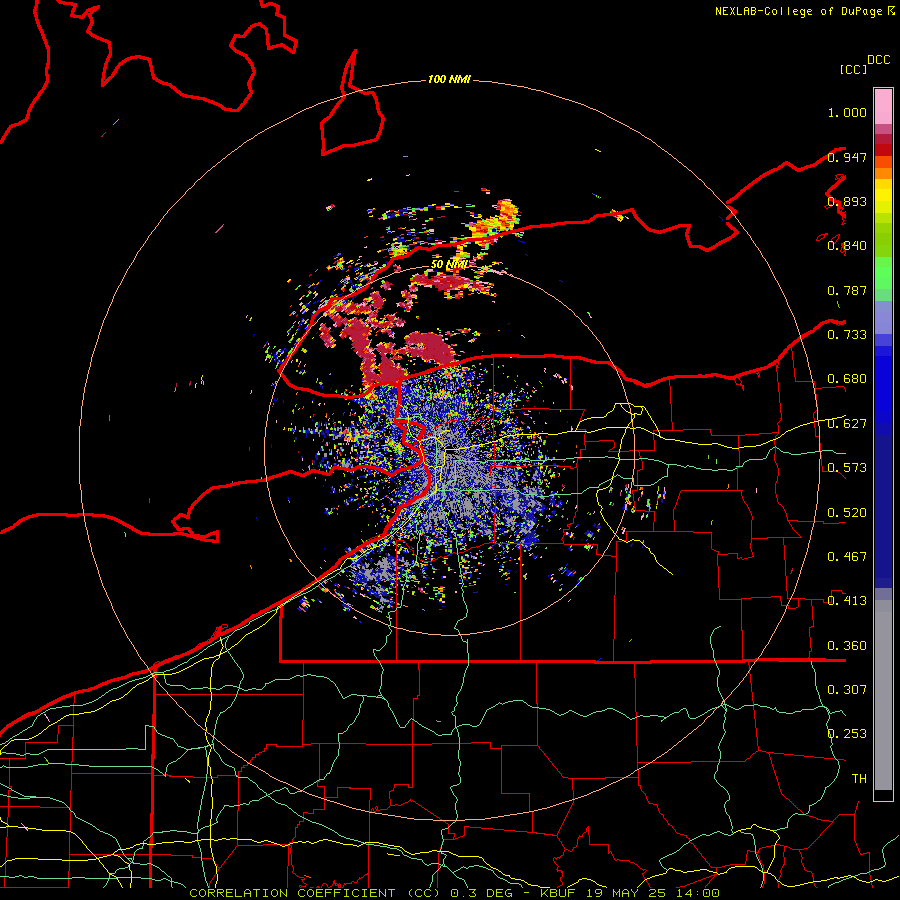
Task: Click the 1.000 legend value
Action: [847, 112]
